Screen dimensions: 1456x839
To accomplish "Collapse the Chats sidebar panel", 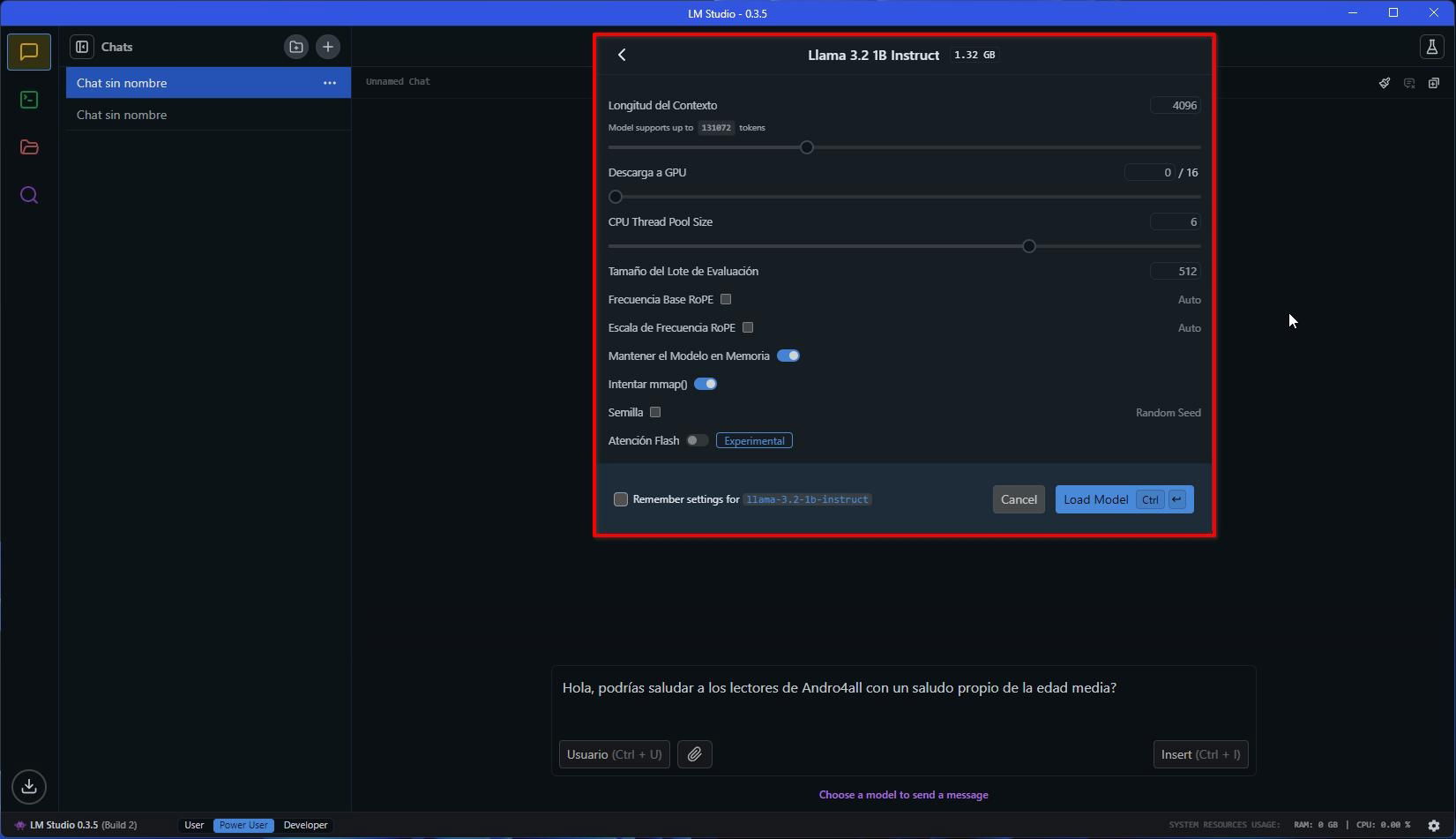I will [x=82, y=47].
